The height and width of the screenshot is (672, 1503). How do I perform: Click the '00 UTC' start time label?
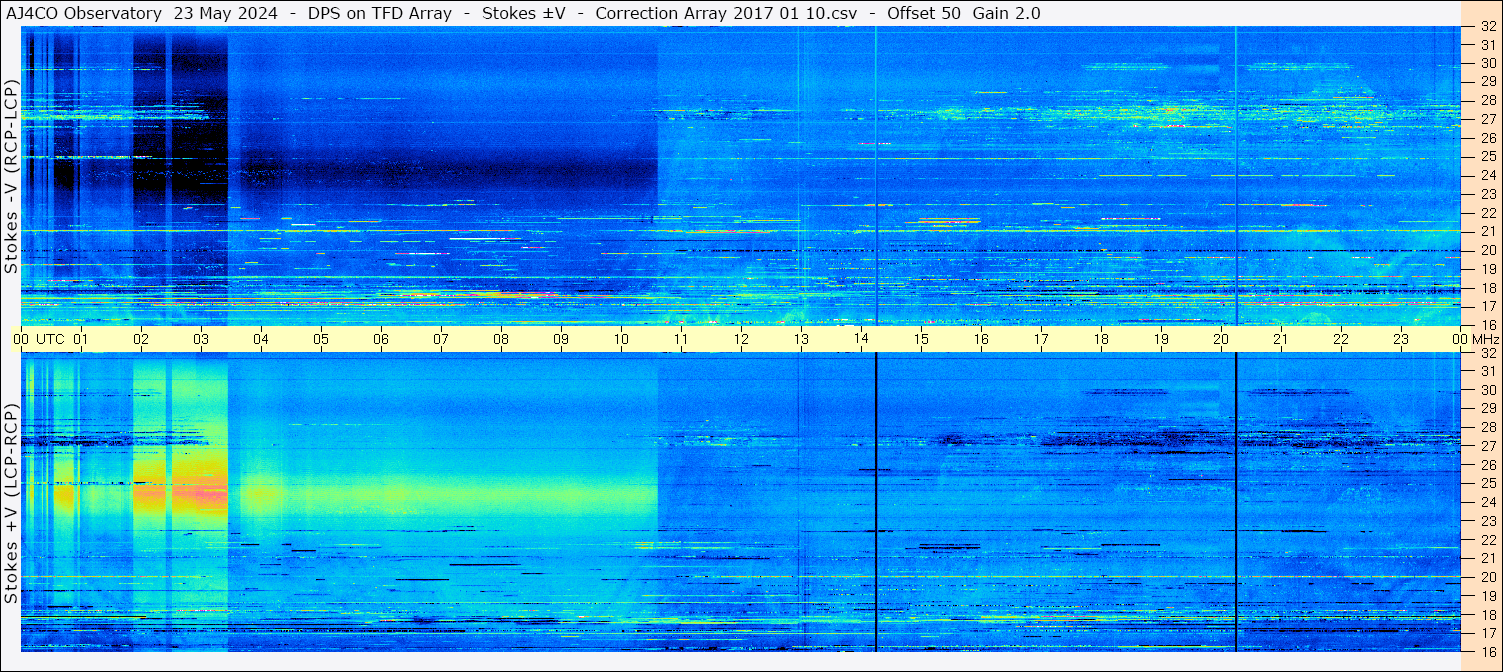click(39, 339)
